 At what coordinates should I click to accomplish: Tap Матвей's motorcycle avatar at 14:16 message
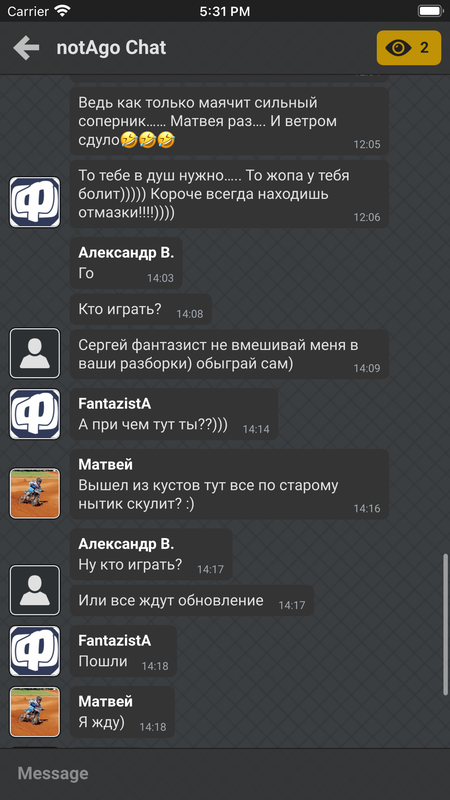(35, 494)
